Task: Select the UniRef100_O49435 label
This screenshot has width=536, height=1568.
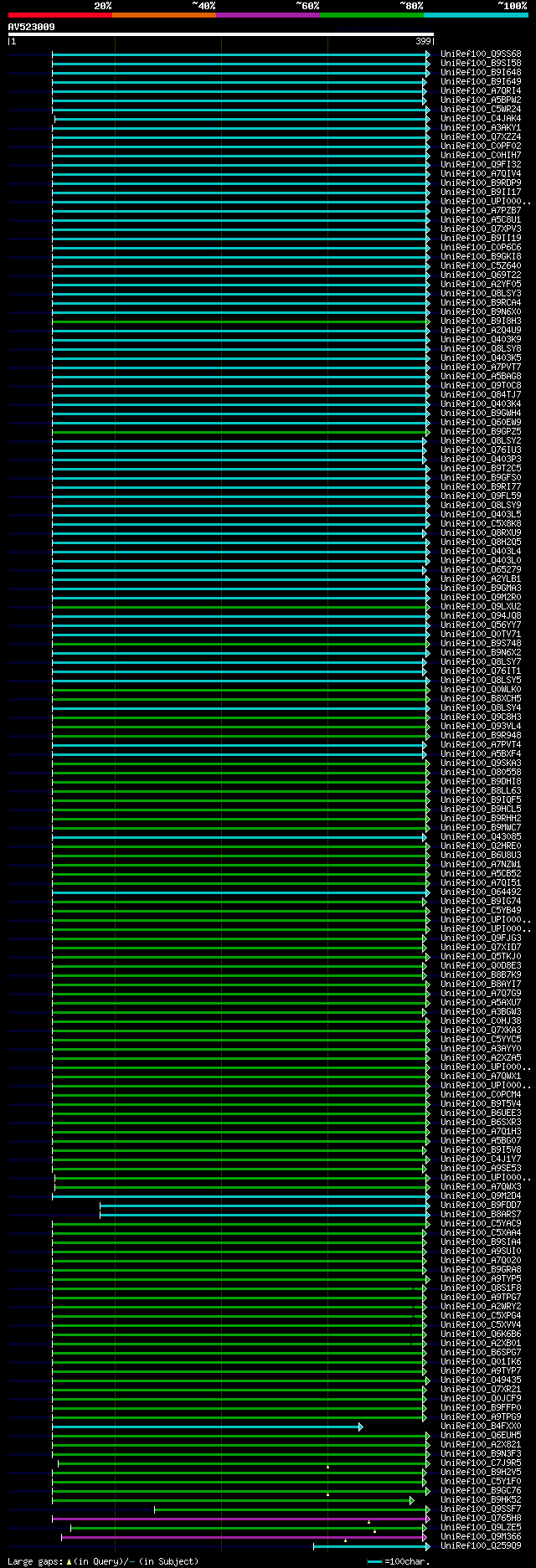Action: (x=481, y=1380)
